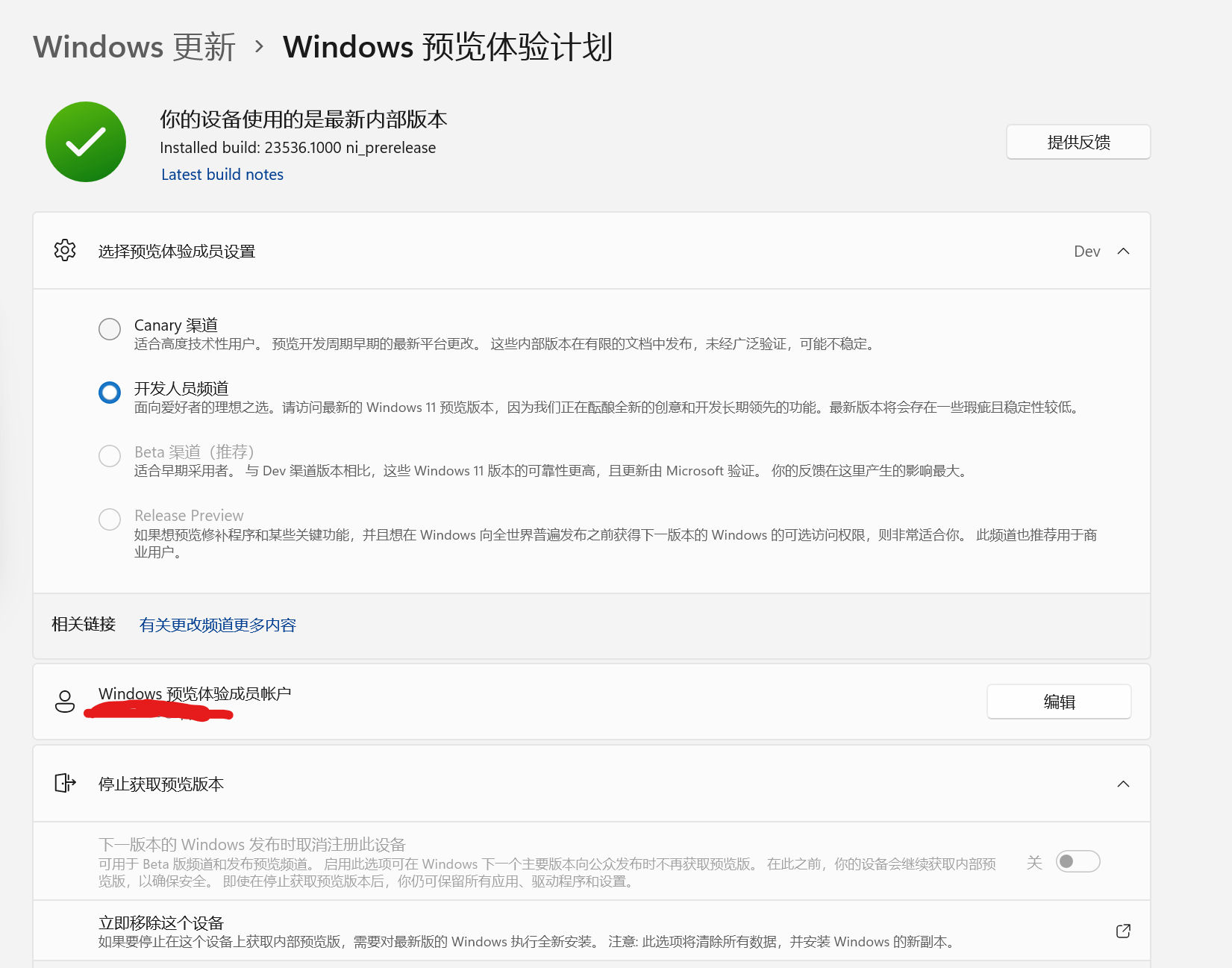Click the person icon for 预览体验成员帐户
This screenshot has width=1232, height=968.
[x=65, y=702]
